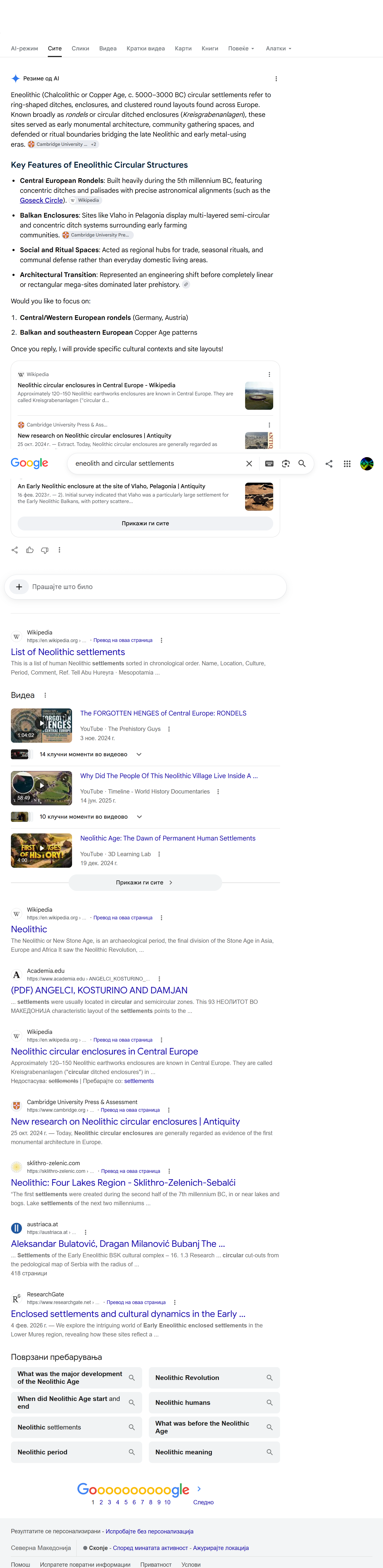Screen dimensions: 383x1568
Task: Expand 10 key moments for the village video
Action: pos(139,817)
